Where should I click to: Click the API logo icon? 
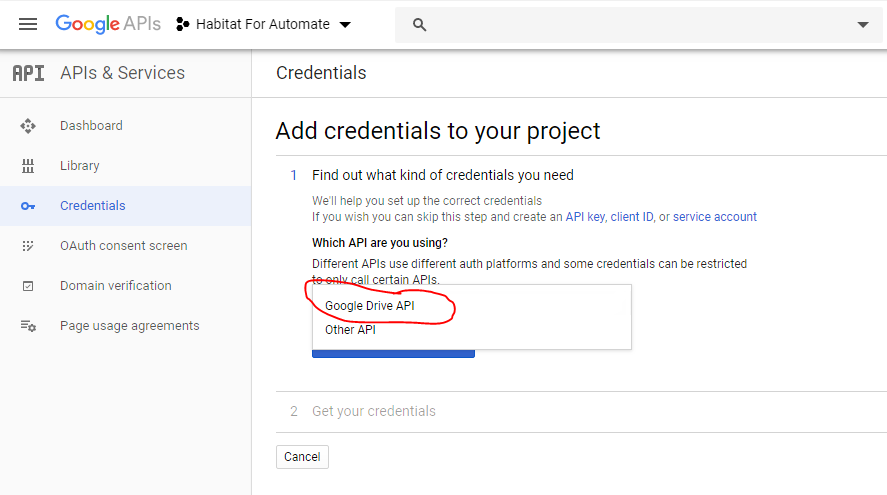tap(28, 73)
